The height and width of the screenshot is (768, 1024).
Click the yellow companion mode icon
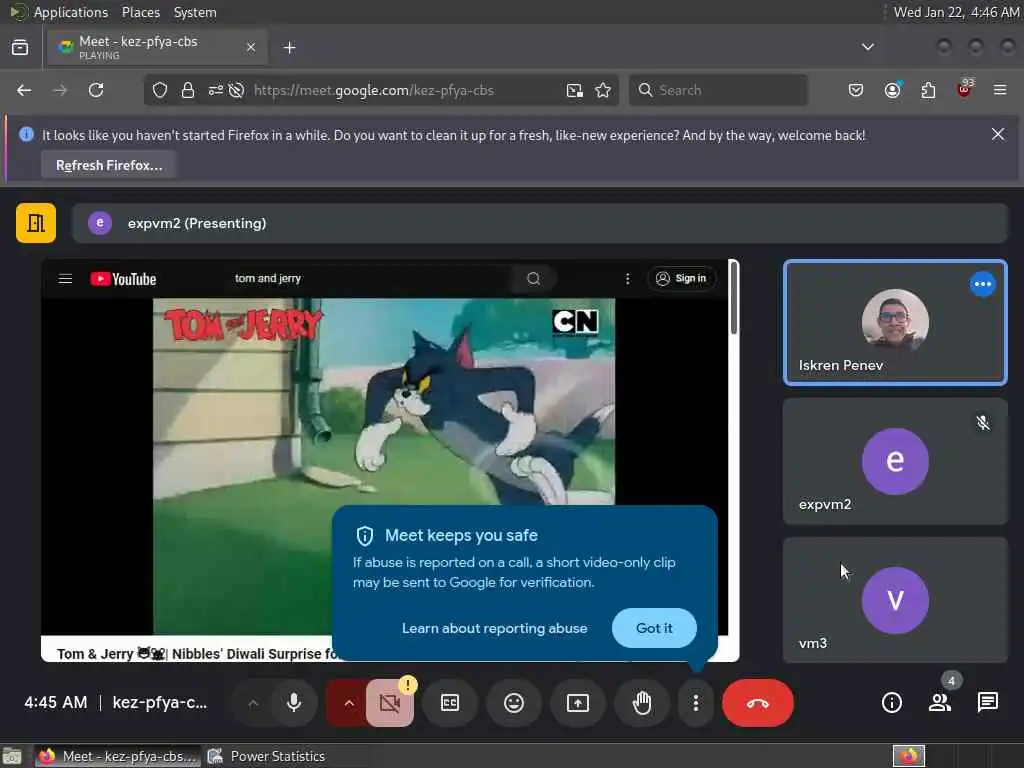[36, 223]
